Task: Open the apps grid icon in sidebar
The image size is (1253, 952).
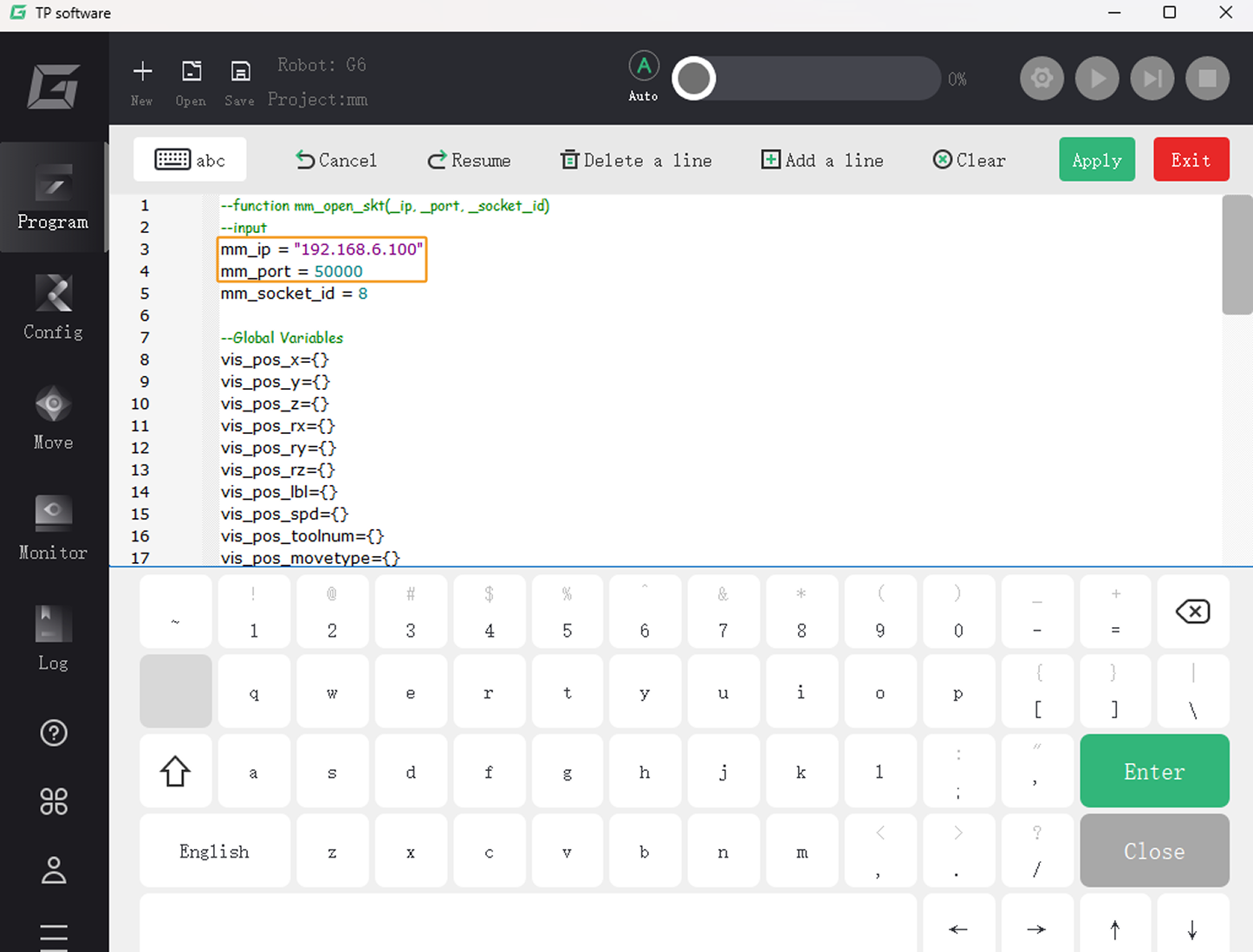Action: pos(54,801)
